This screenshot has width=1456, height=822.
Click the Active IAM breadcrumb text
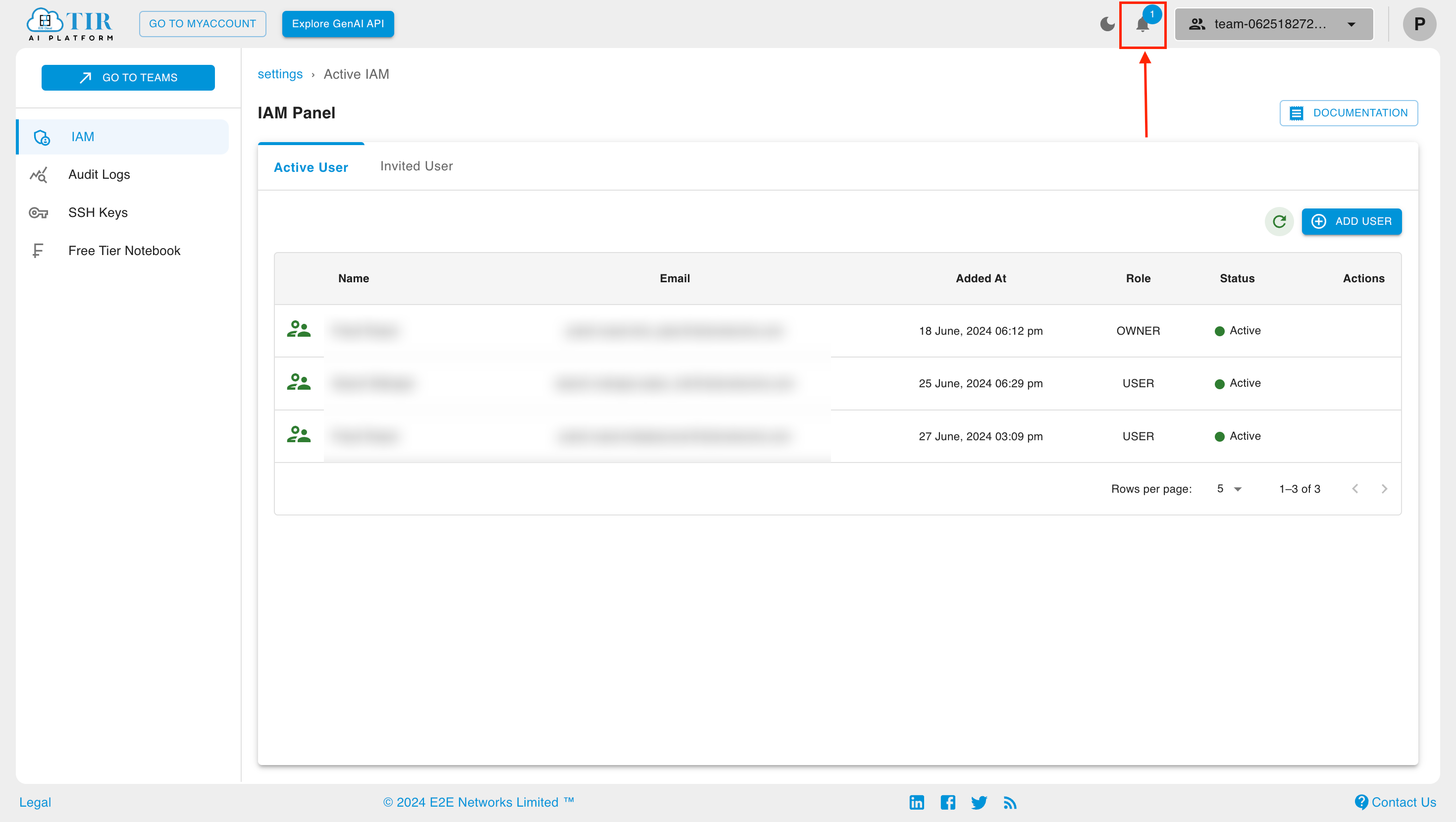[356, 74]
